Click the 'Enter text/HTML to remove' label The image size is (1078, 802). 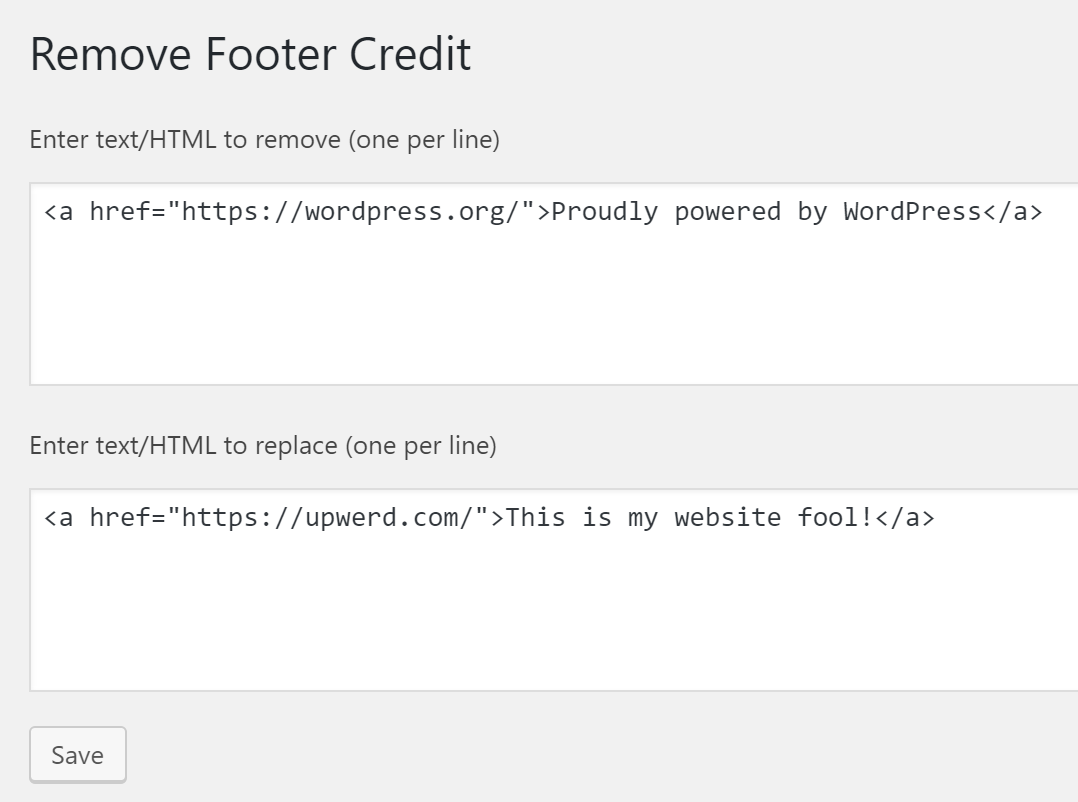[x=265, y=140]
